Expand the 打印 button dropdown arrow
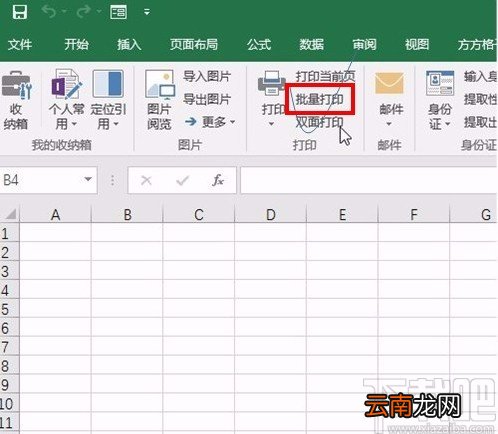The image size is (498, 434). 271,124
